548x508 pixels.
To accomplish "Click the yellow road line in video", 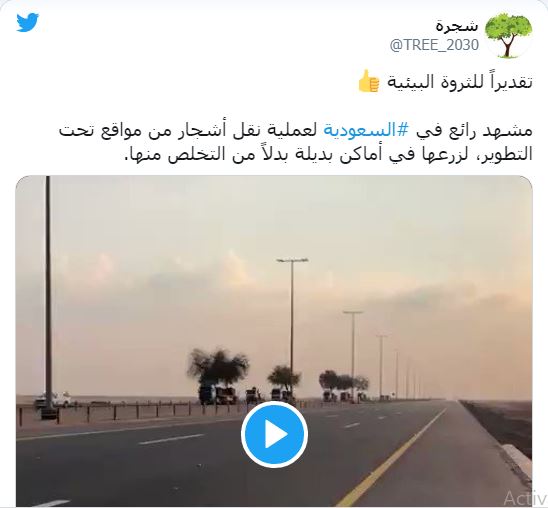I will click(391, 457).
